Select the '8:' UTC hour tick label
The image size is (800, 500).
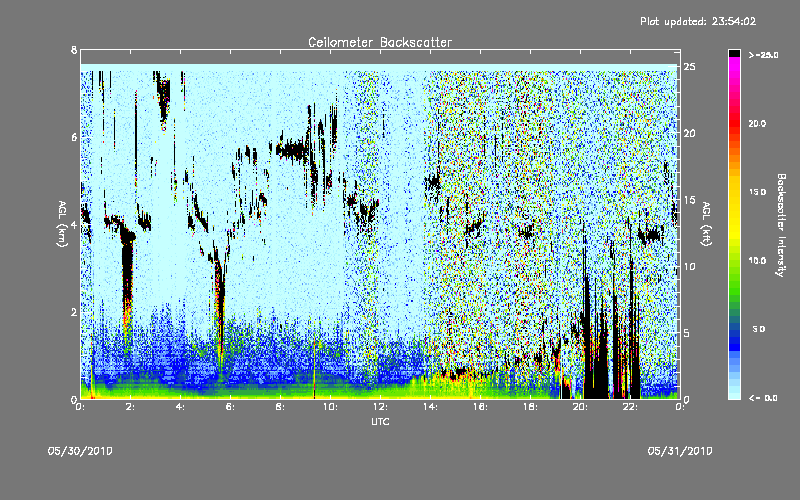point(280,407)
